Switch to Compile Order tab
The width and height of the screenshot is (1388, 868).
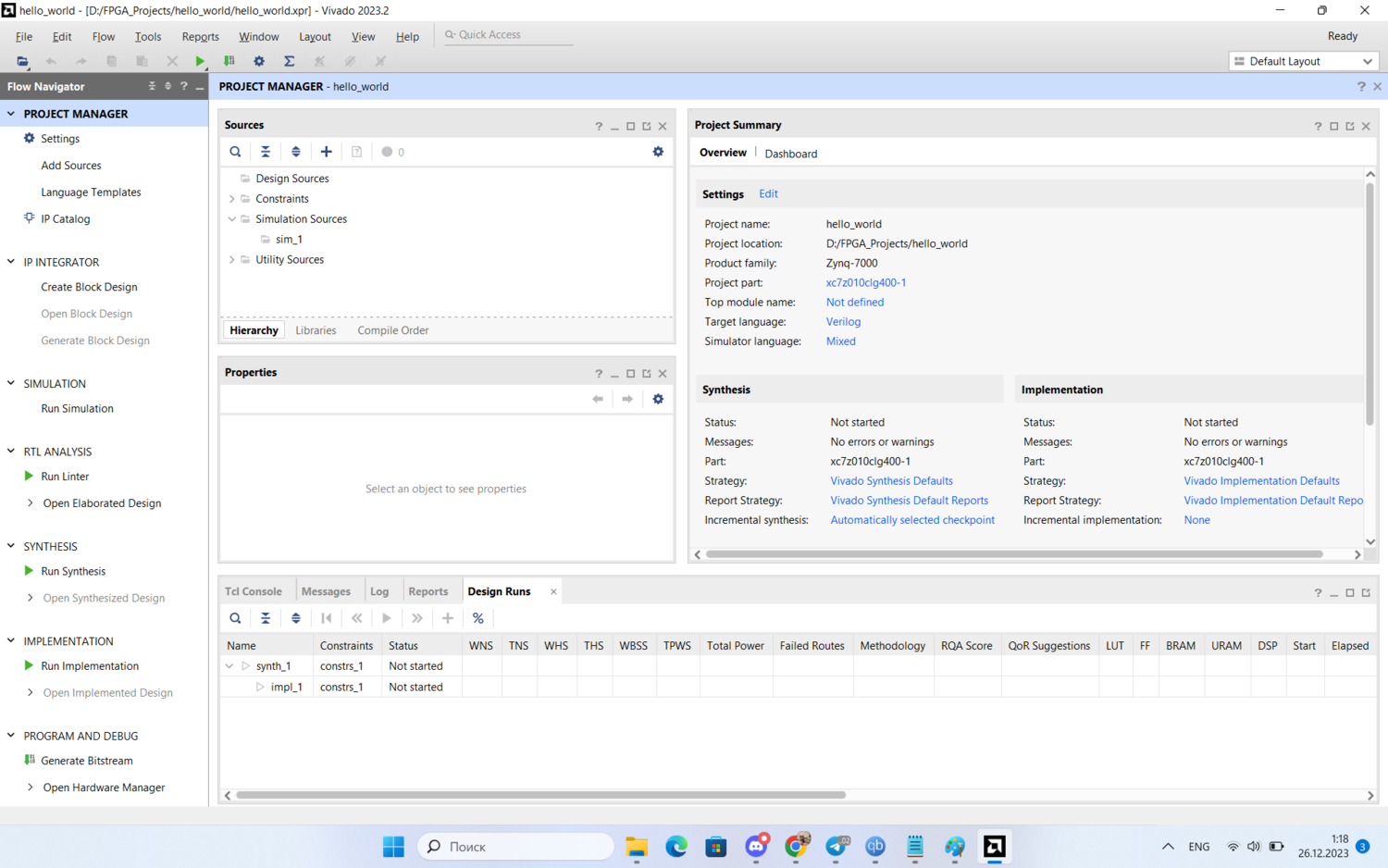coord(392,330)
